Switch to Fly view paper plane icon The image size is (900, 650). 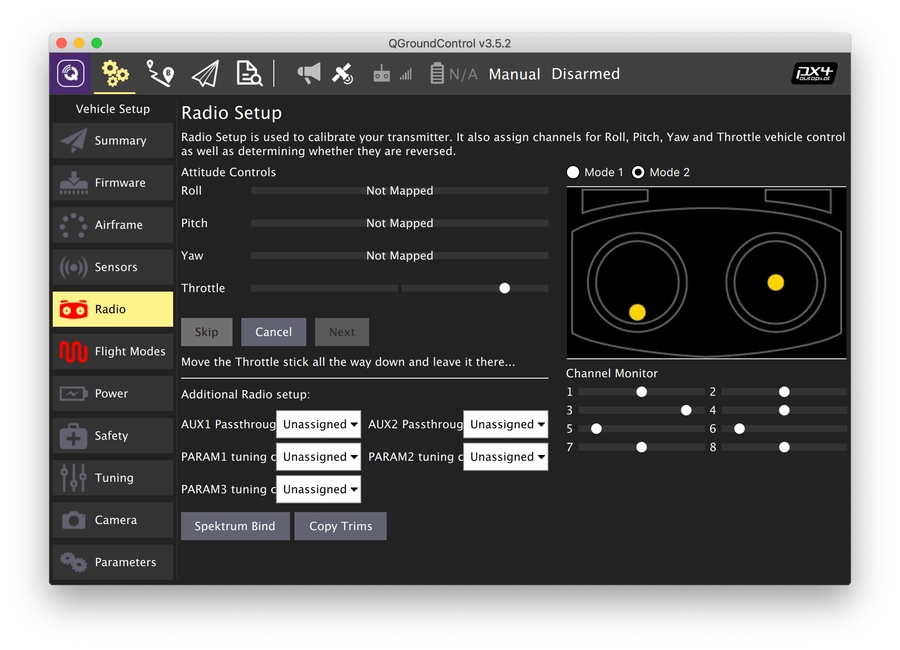tap(205, 74)
